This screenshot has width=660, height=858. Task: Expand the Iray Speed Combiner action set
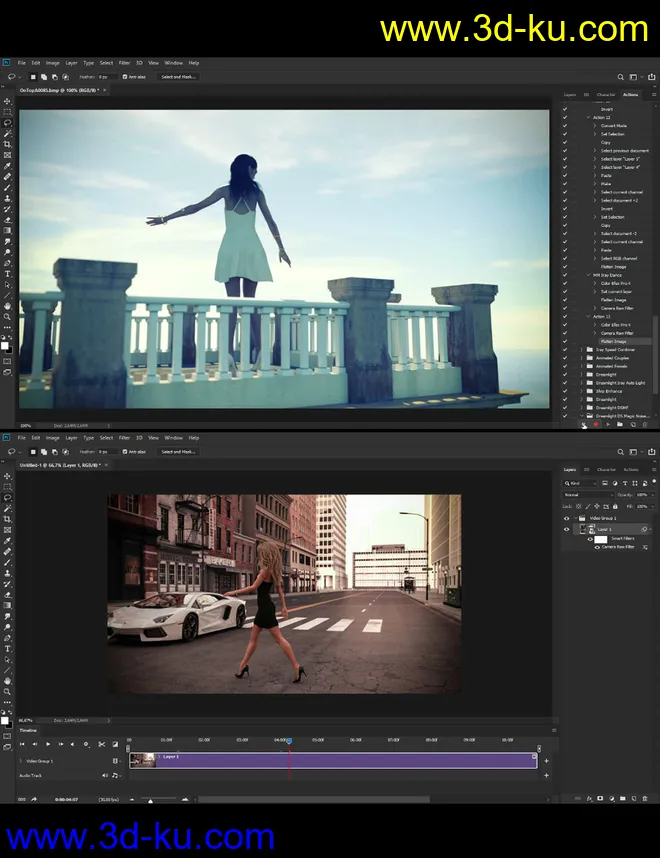click(582, 350)
